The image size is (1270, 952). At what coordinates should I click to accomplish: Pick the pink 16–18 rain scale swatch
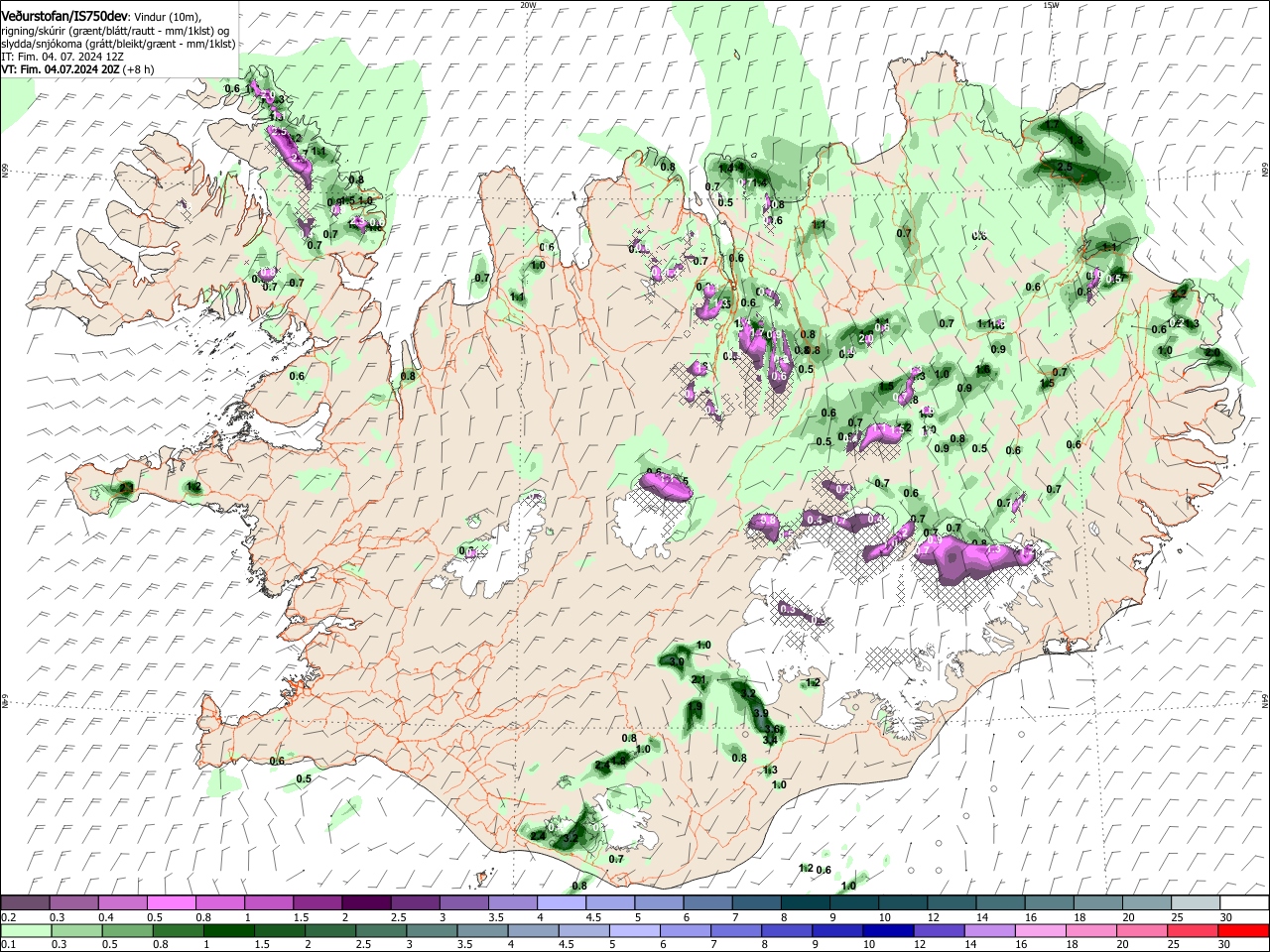1041,930
